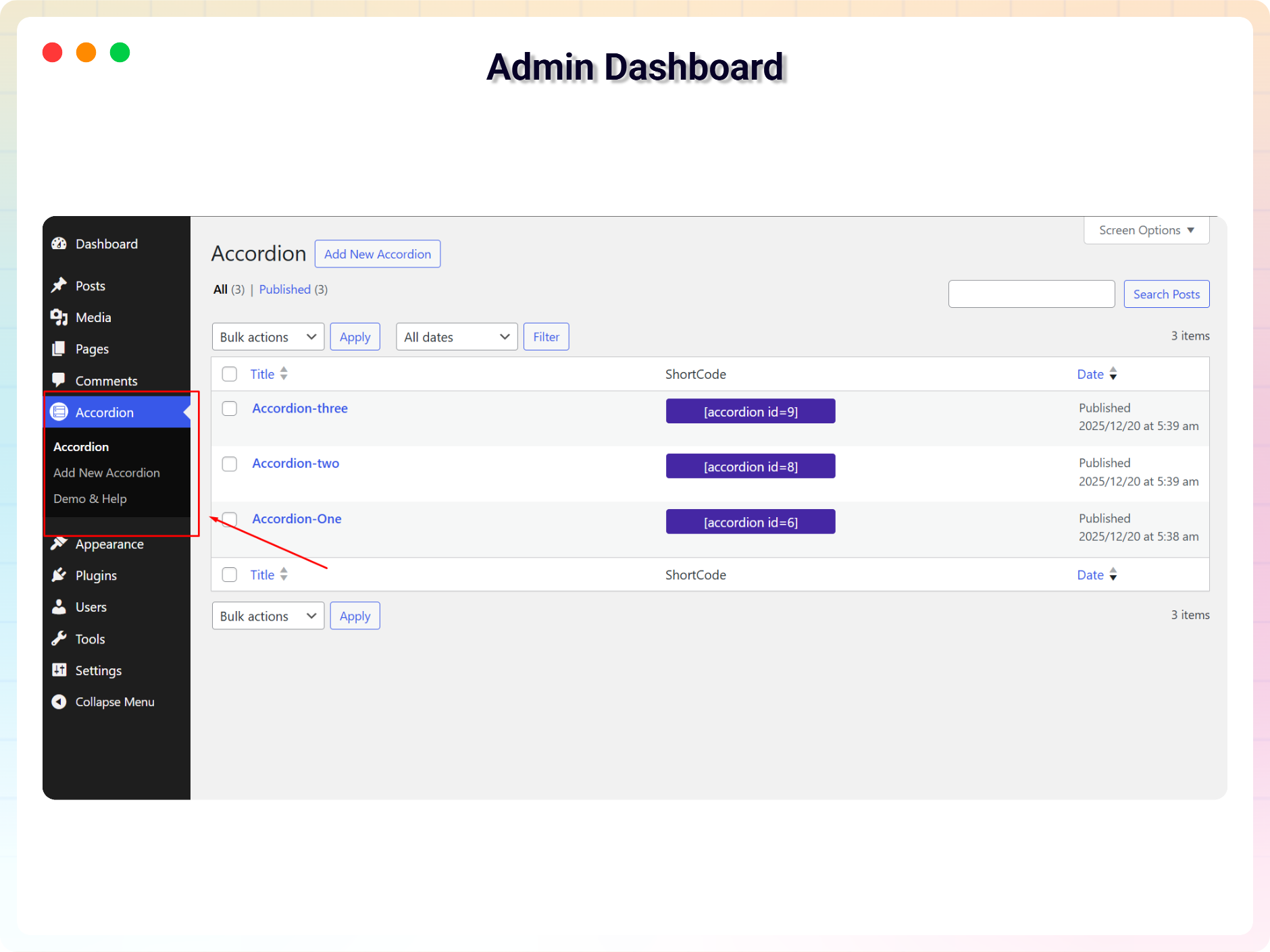Collapse the sidebar with Collapse Menu icon
Image resolution: width=1270 pixels, height=952 pixels.
(x=59, y=702)
